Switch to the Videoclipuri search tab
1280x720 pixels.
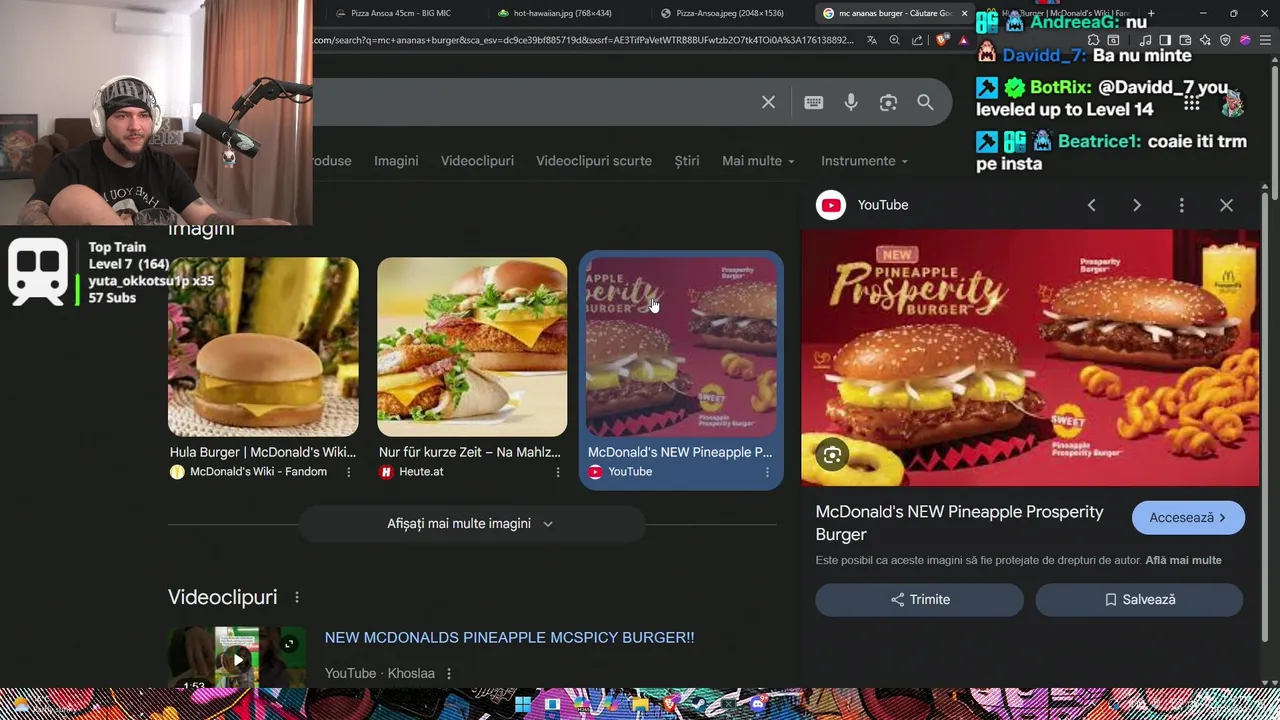pyautogui.click(x=477, y=161)
